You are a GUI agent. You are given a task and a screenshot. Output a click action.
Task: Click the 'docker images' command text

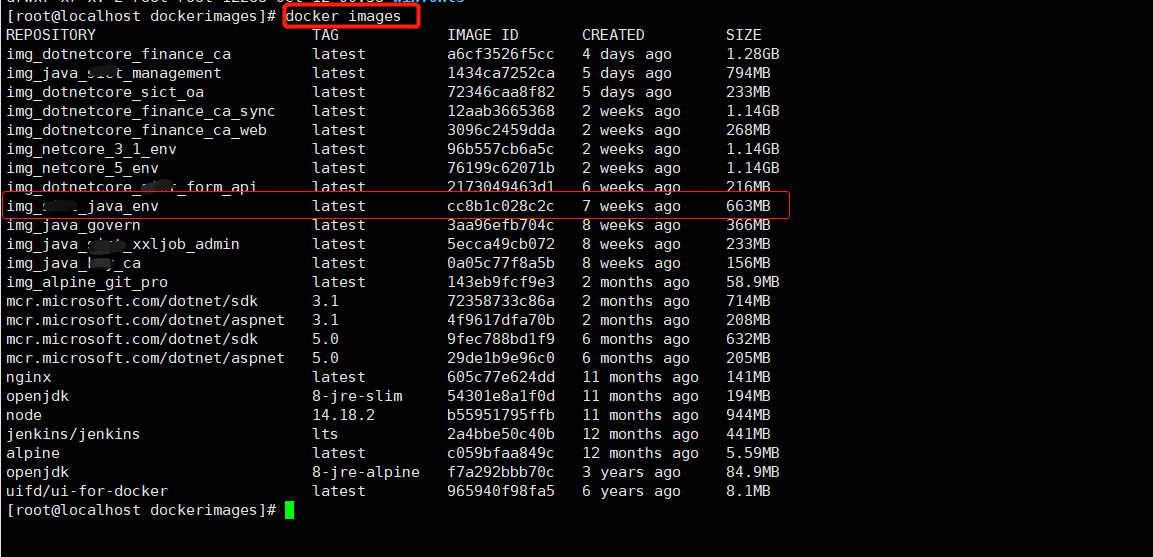coord(343,16)
